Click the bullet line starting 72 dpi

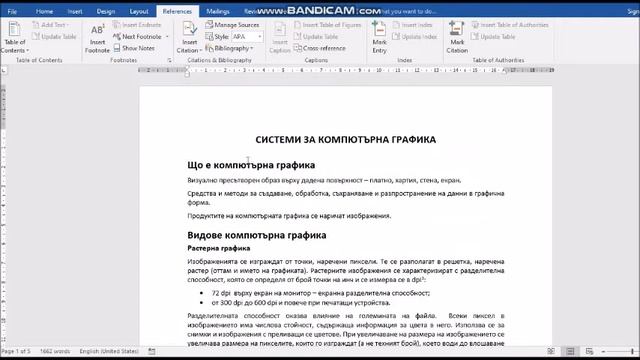point(320,293)
